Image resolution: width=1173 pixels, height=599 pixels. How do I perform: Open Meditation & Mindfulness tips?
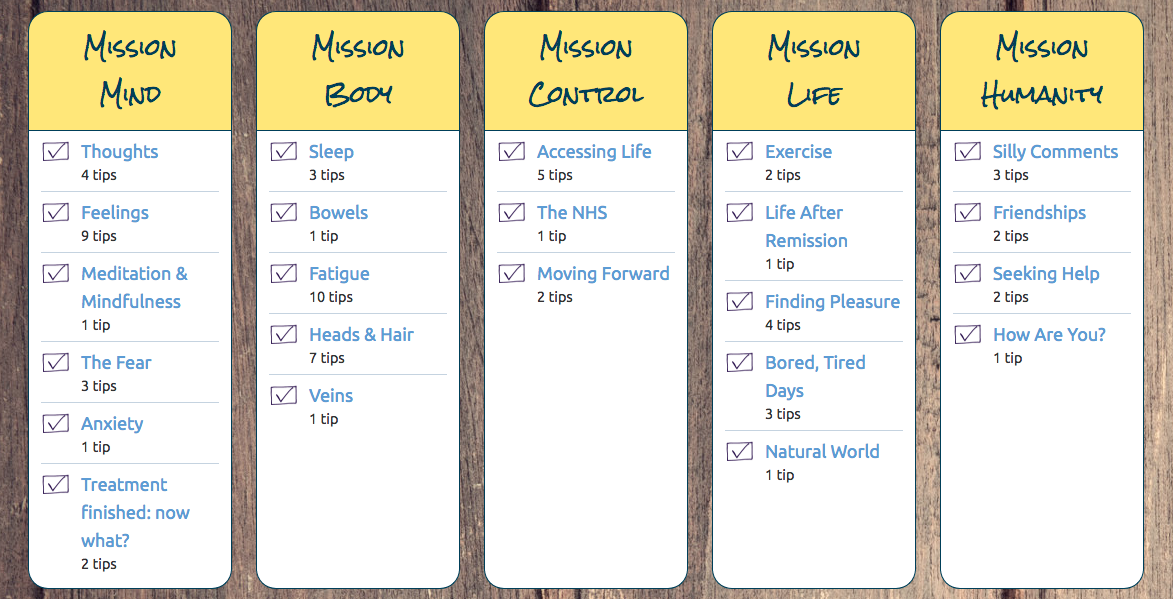click(135, 287)
